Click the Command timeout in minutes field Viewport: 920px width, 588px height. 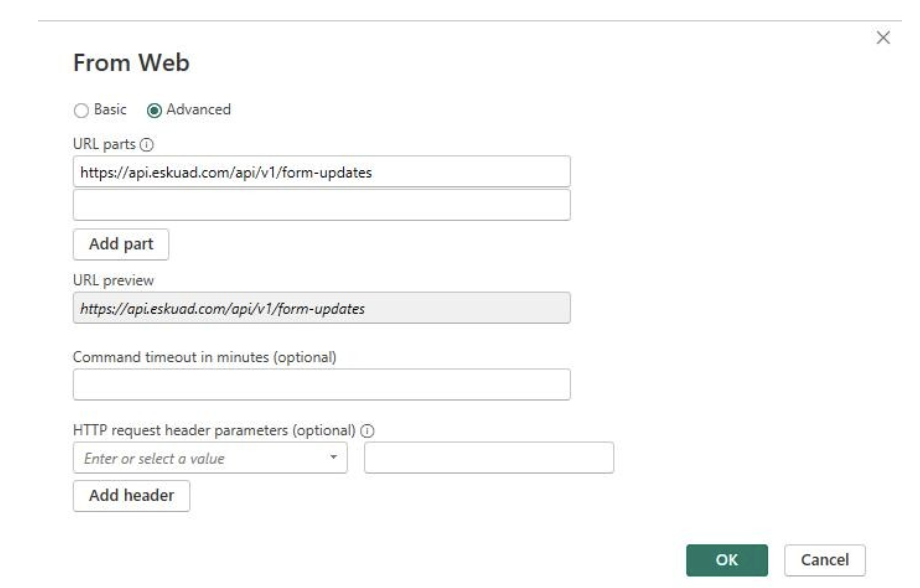[x=322, y=385]
